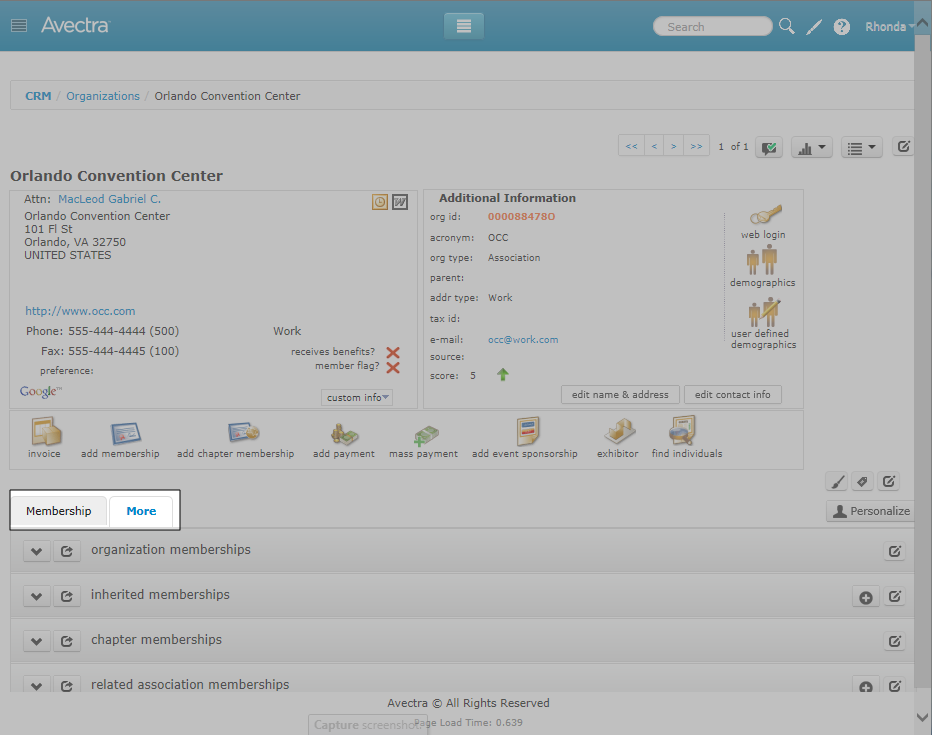This screenshot has width=932, height=735.
Task: Select the More tab
Action: pos(141,511)
